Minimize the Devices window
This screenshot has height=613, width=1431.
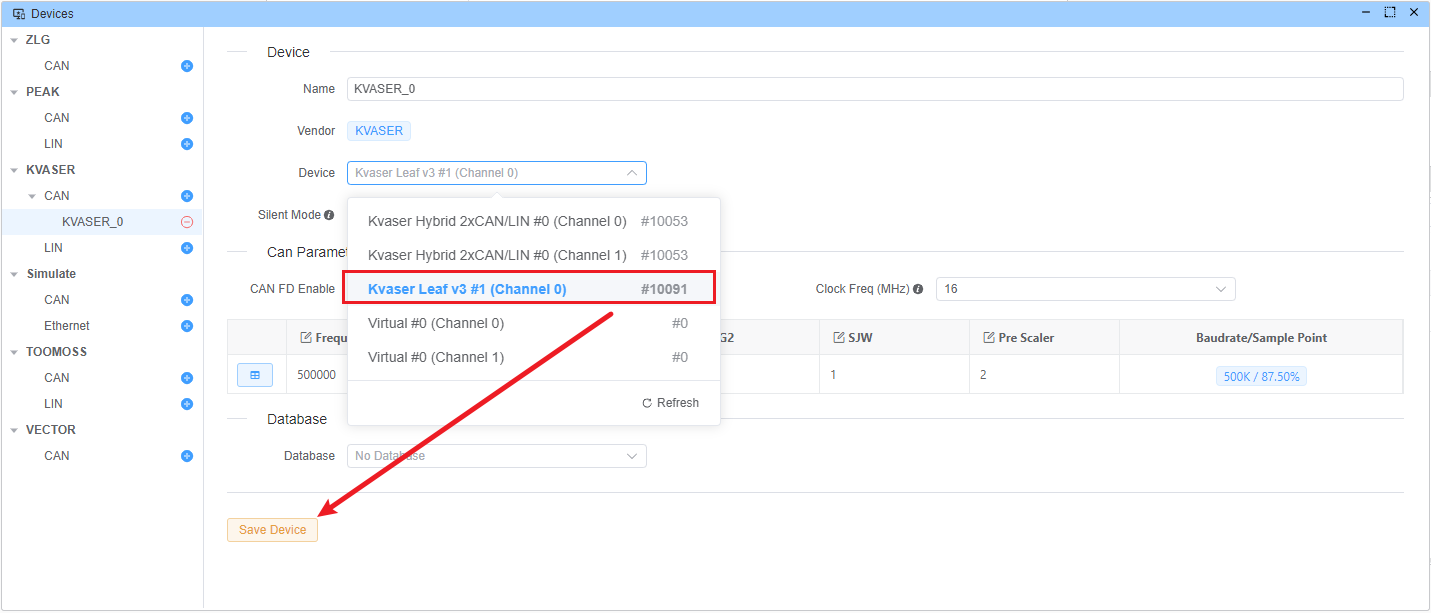pos(1366,13)
